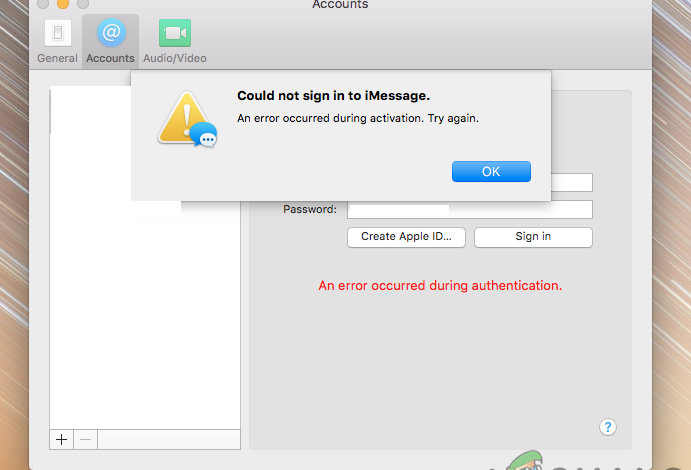The width and height of the screenshot is (691, 470).
Task: Click the yellow minimize window button
Action: coord(63,4)
